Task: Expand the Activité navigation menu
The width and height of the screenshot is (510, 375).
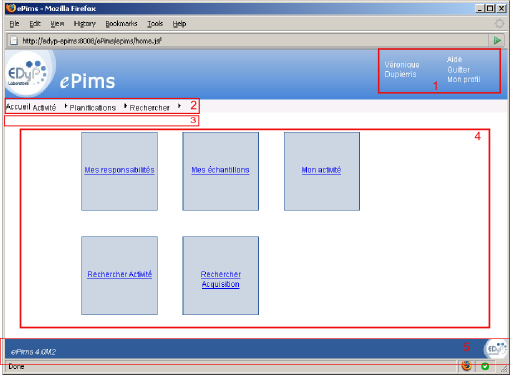Action: [x=44, y=108]
